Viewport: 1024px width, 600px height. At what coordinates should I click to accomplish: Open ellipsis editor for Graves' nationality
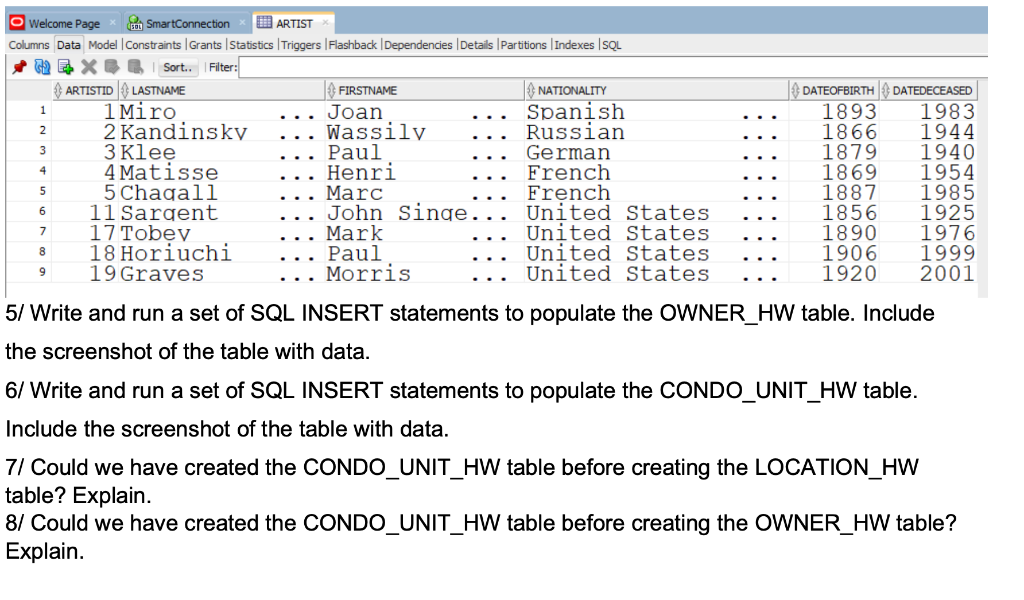tap(760, 279)
